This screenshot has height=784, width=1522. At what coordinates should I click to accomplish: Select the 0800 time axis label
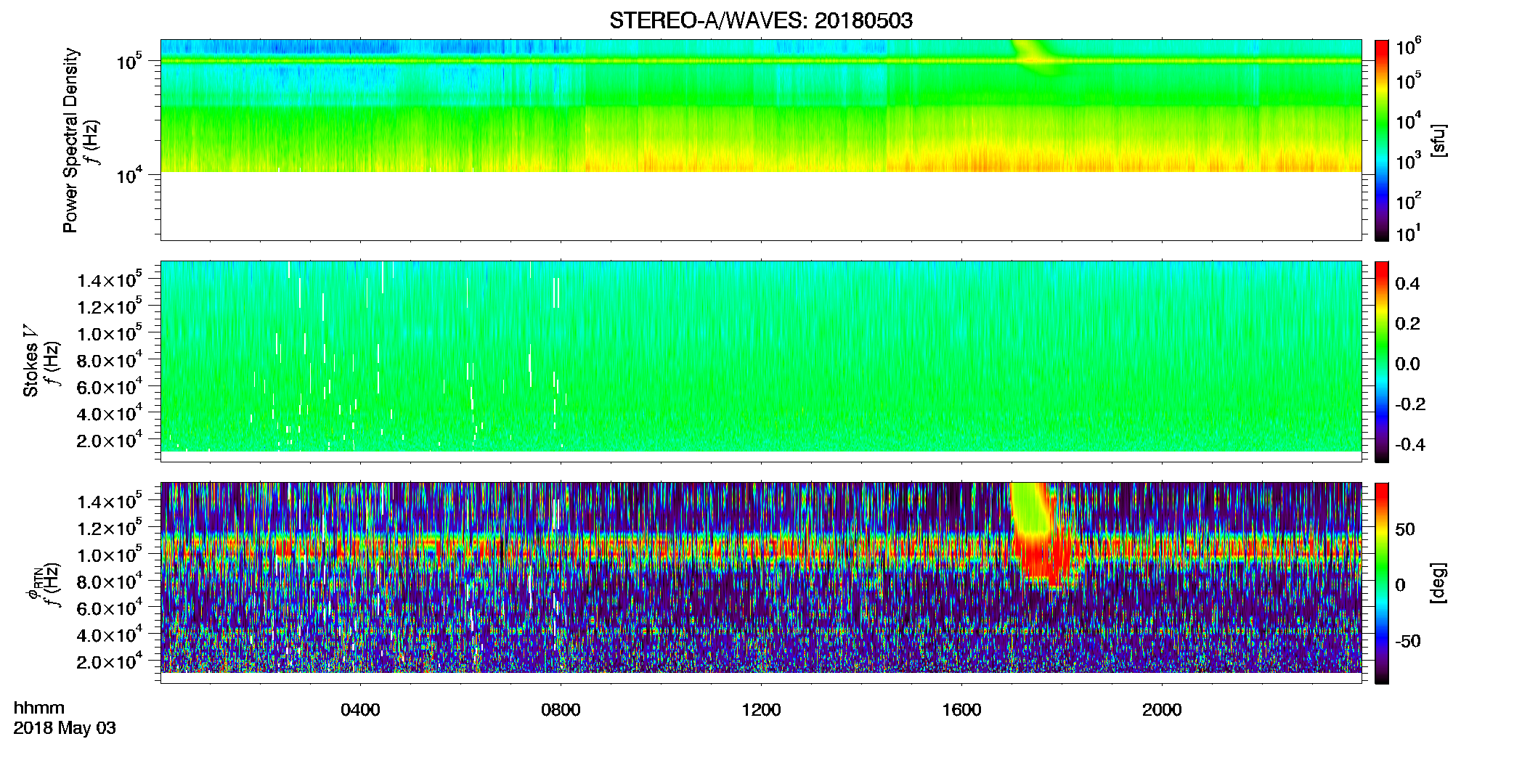pos(561,710)
